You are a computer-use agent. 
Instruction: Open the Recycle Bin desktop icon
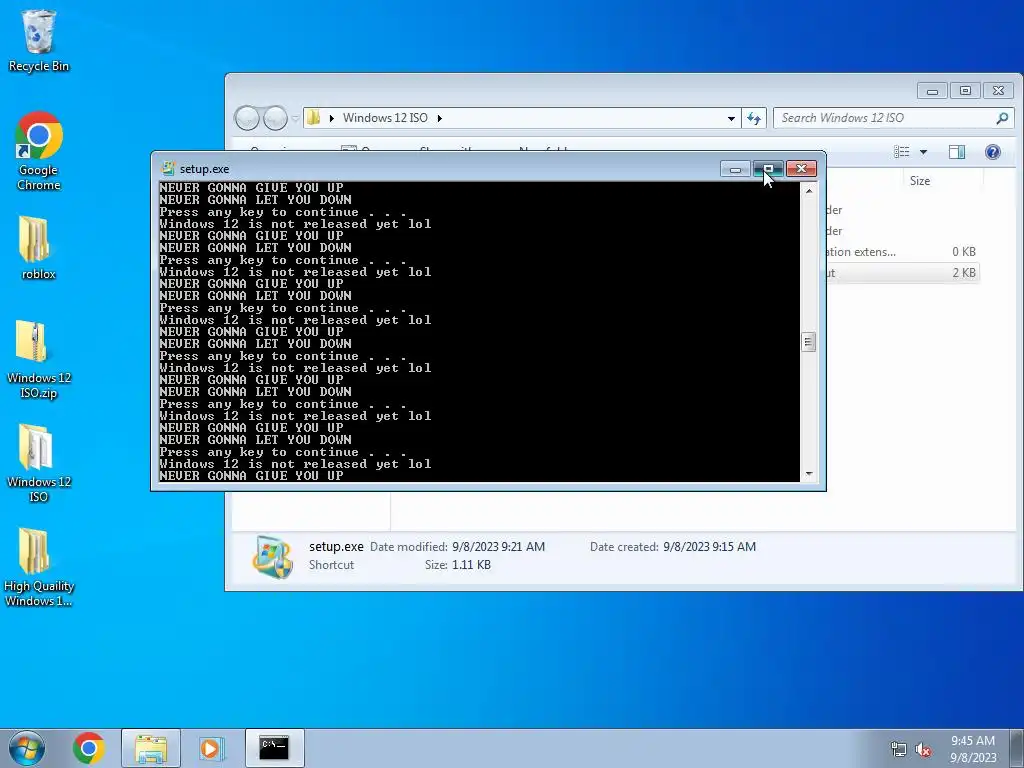coord(39,41)
